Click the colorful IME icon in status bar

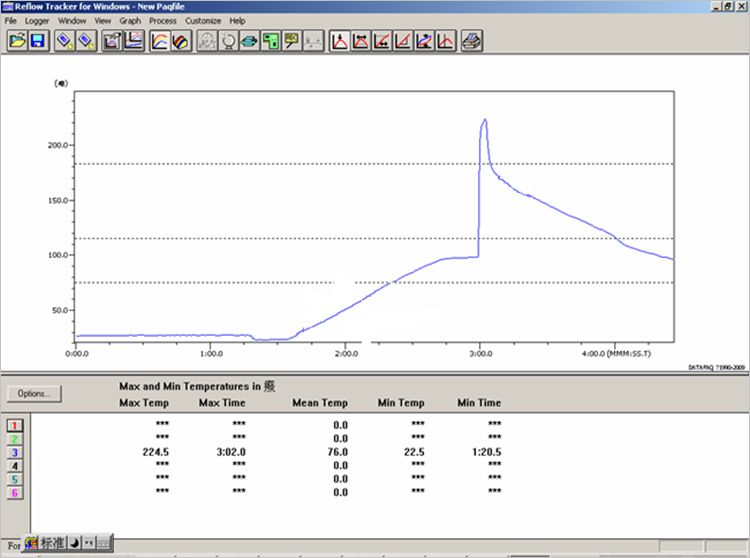[x=32, y=543]
